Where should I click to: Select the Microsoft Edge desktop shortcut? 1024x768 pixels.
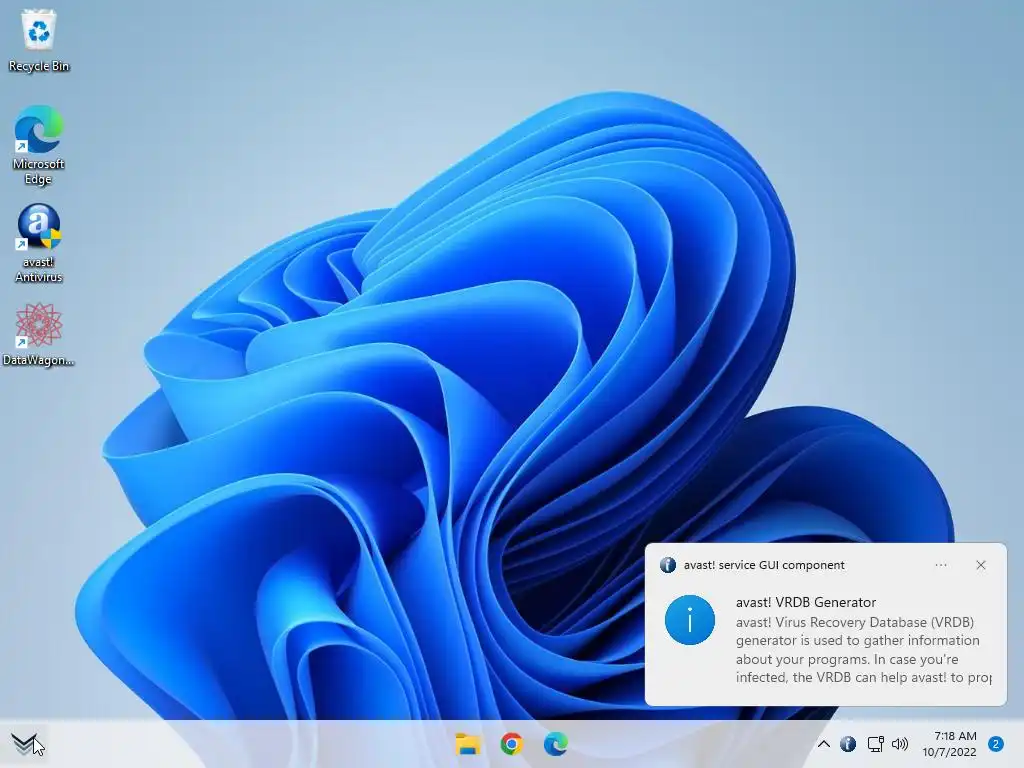39,145
